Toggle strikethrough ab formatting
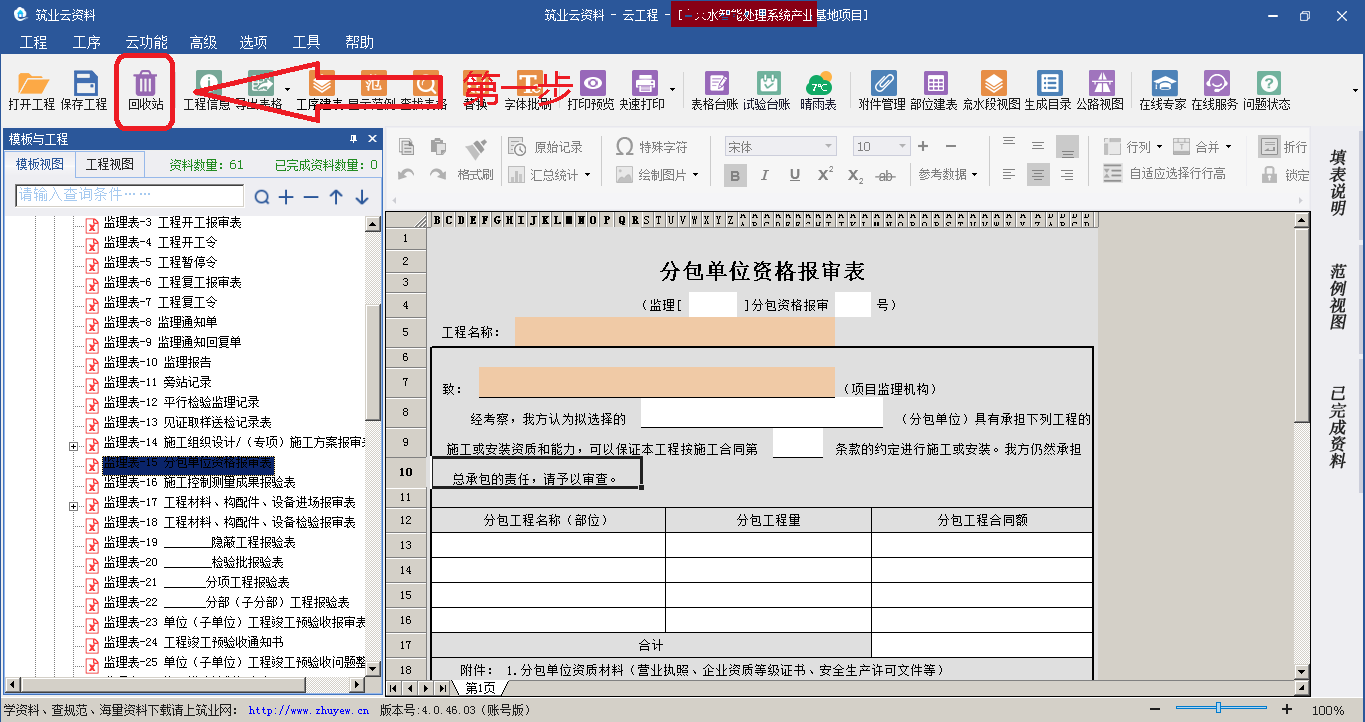 pos(885,175)
